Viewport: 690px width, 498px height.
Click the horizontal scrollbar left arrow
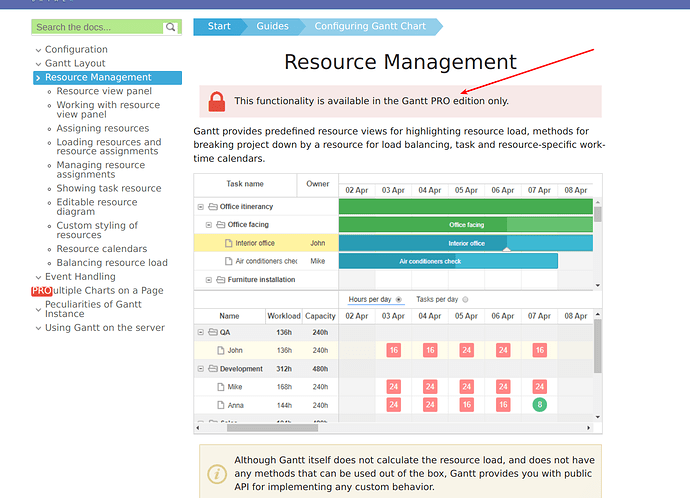pos(198,428)
